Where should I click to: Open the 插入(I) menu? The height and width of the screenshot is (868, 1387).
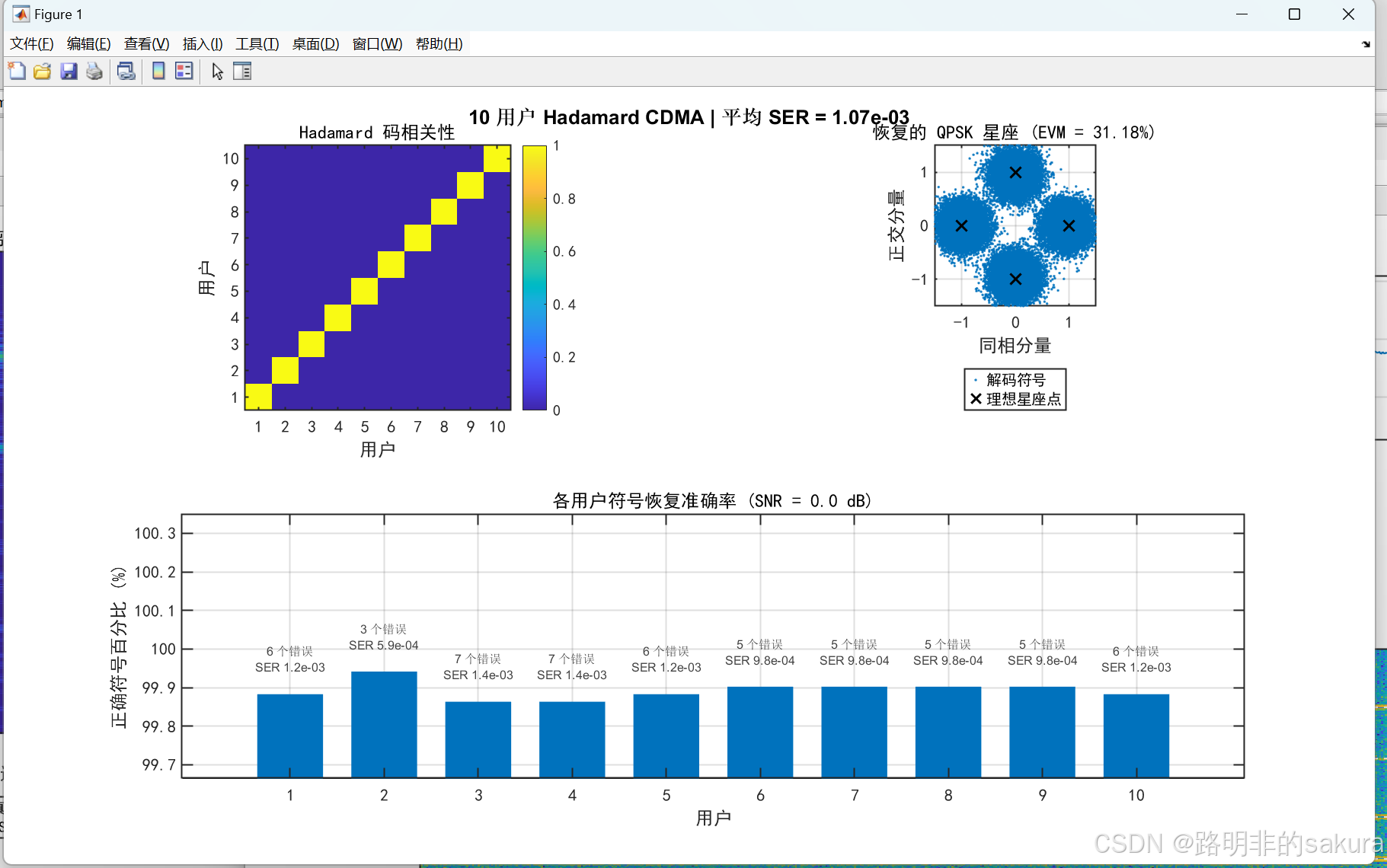tap(203, 44)
